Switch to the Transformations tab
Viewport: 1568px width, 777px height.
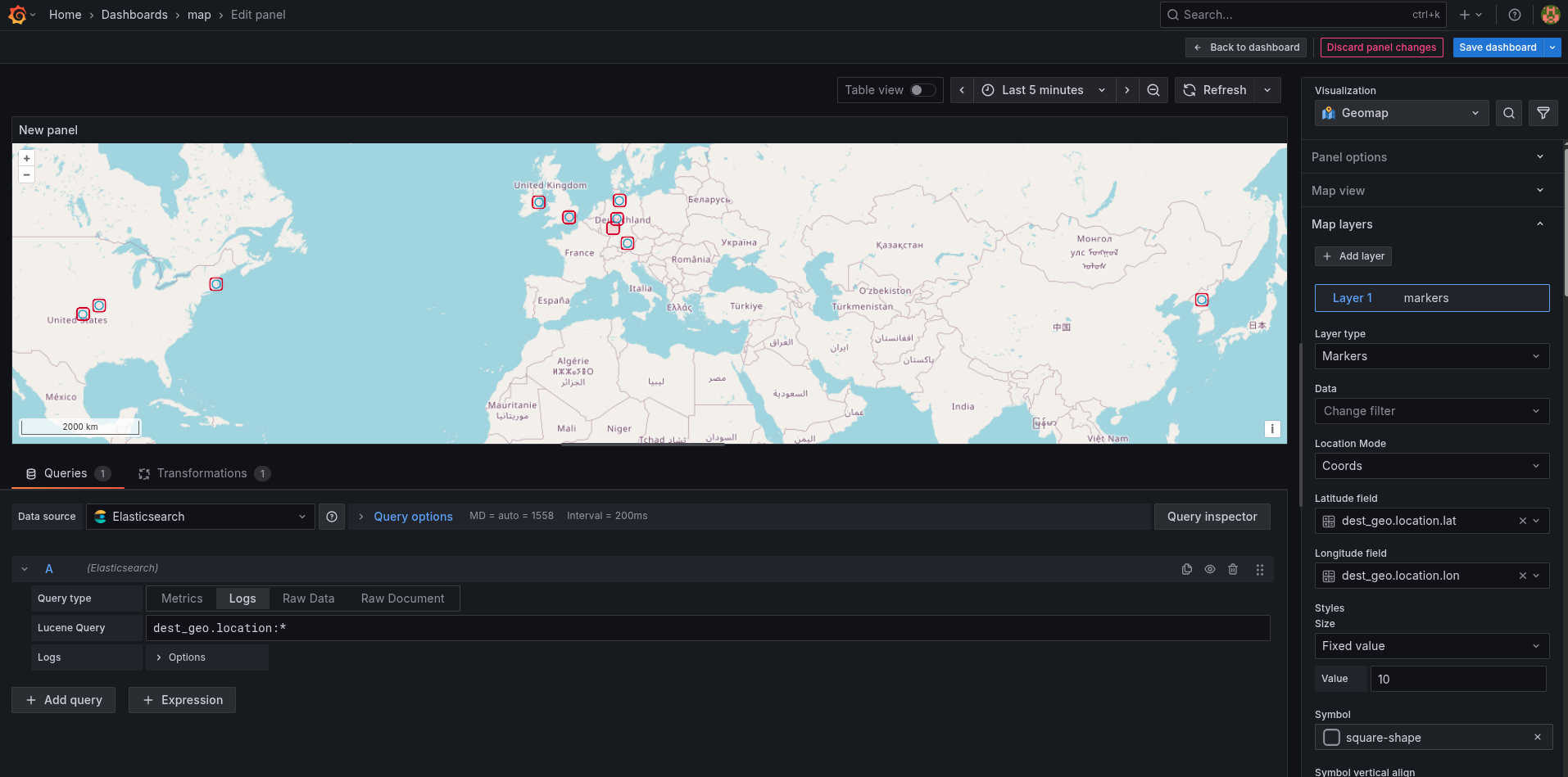(203, 473)
